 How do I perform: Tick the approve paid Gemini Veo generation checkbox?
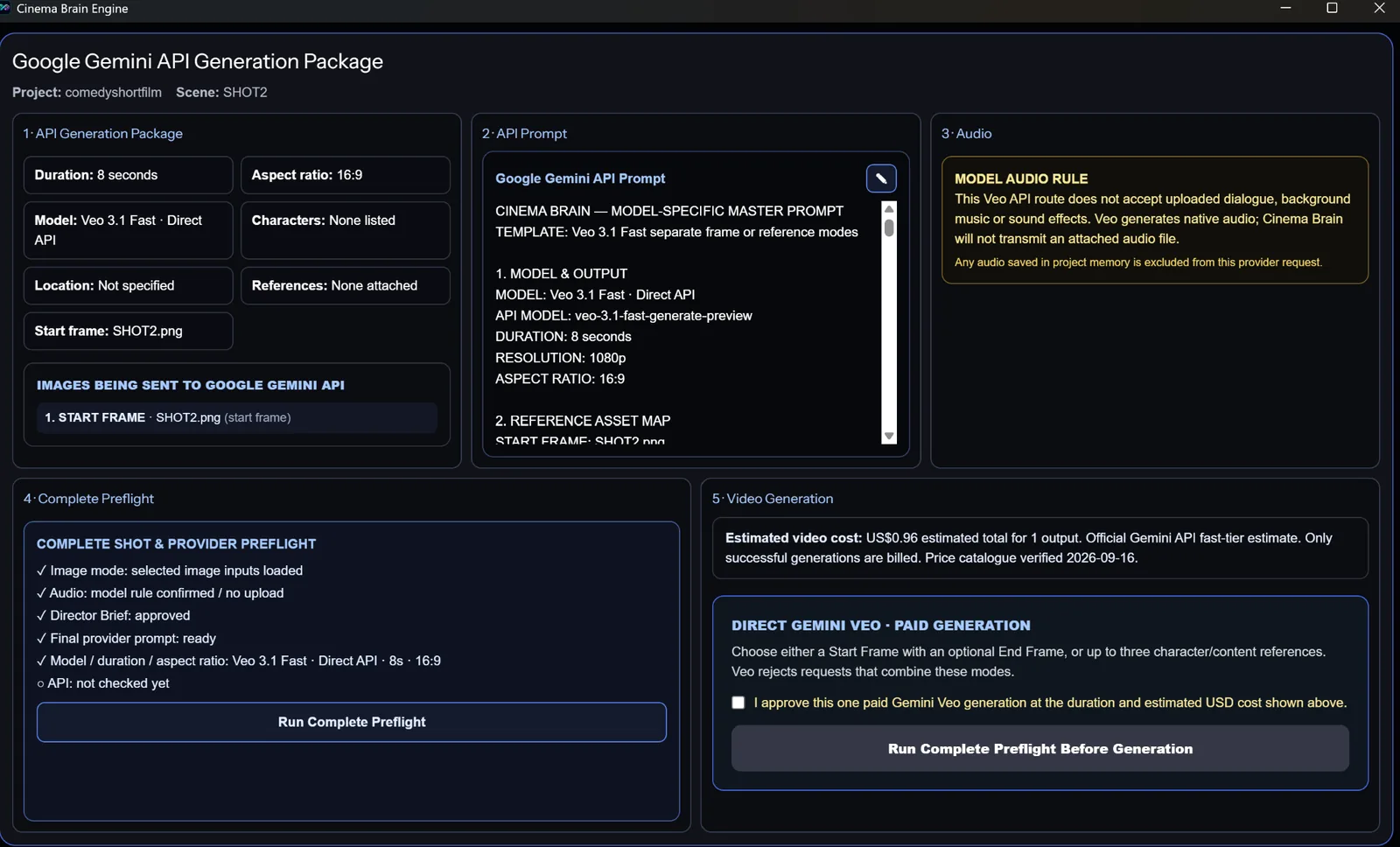pos(738,703)
